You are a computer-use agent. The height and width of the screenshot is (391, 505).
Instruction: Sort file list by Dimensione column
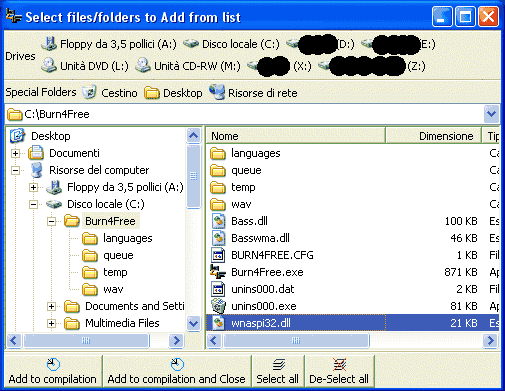tap(433, 136)
